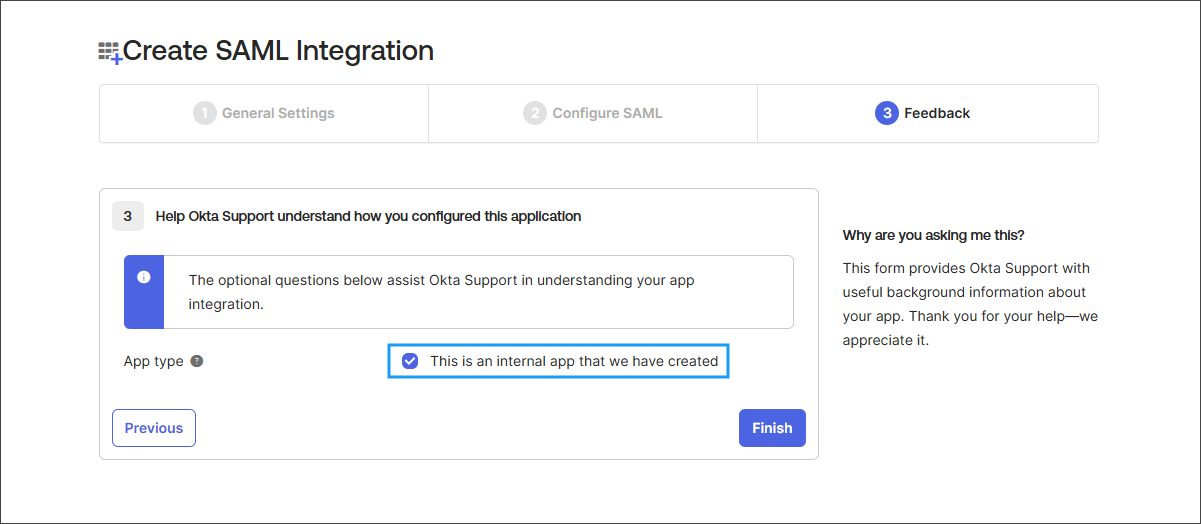Go back with the Previous button
The height and width of the screenshot is (524, 1201).
pyautogui.click(x=154, y=428)
